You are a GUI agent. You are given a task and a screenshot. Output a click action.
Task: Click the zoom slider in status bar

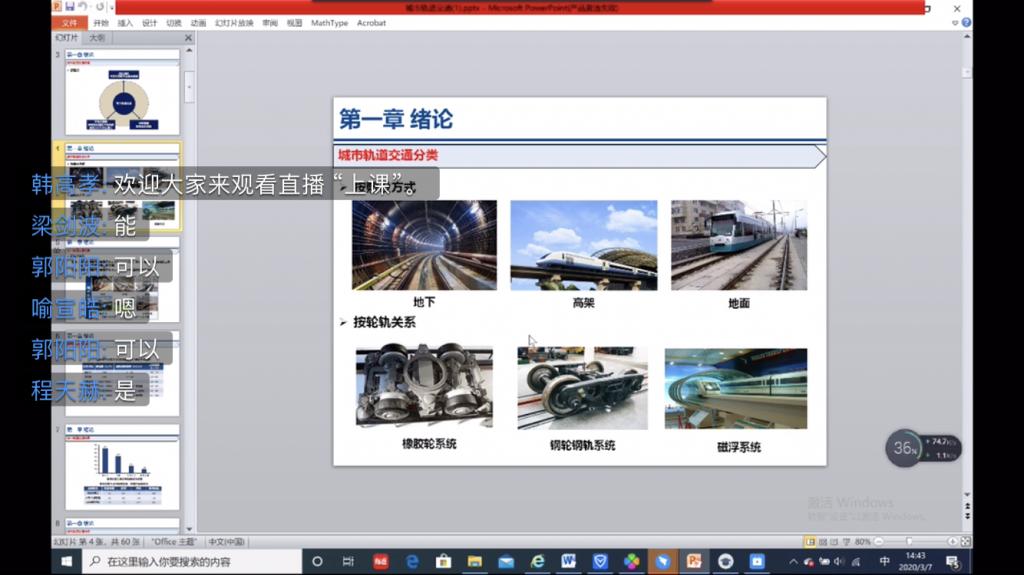[x=908, y=542]
